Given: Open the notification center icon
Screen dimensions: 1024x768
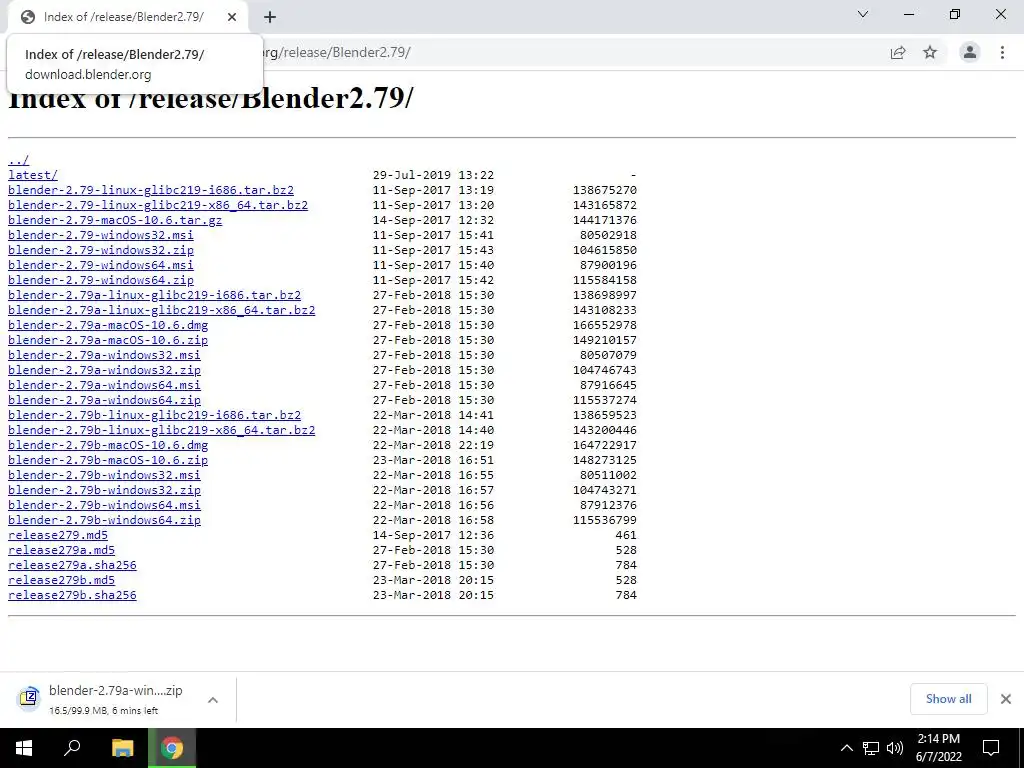Looking at the screenshot, I should [x=991, y=748].
